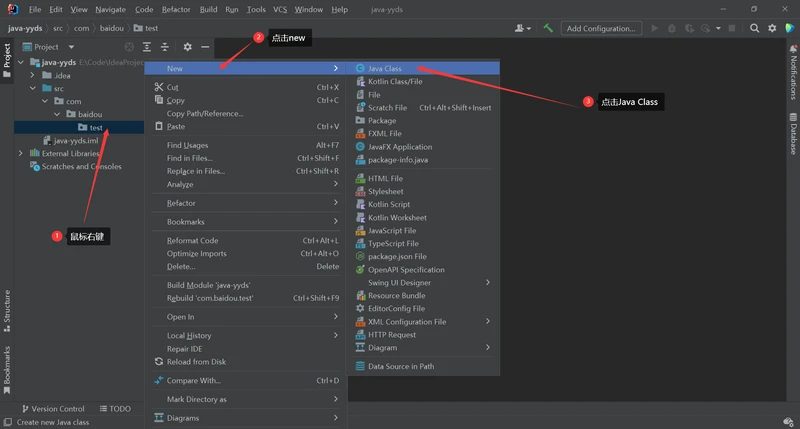Click the Select Opened File target icon

click(130, 47)
